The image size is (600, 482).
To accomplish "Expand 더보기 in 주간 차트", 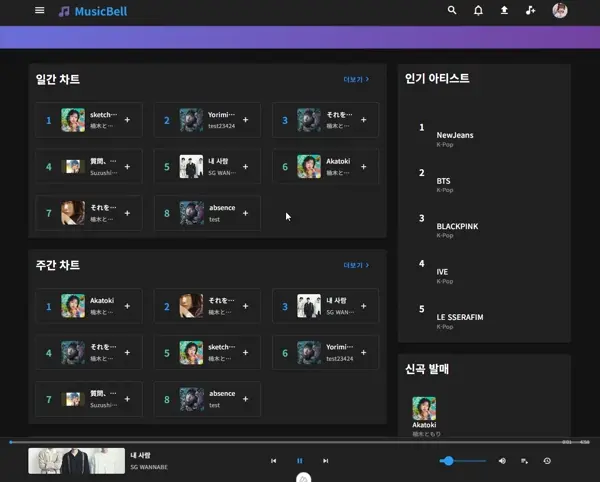I will pyautogui.click(x=356, y=266).
